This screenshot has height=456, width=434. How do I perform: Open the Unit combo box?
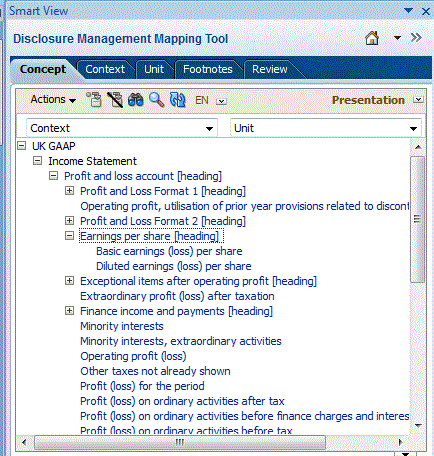(x=326, y=128)
